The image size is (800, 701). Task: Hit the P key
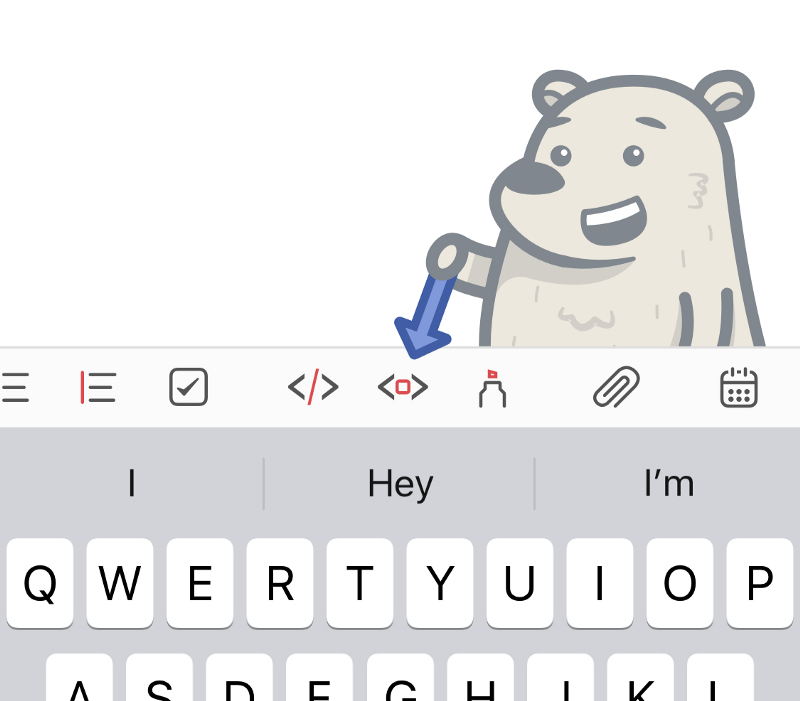[760, 583]
